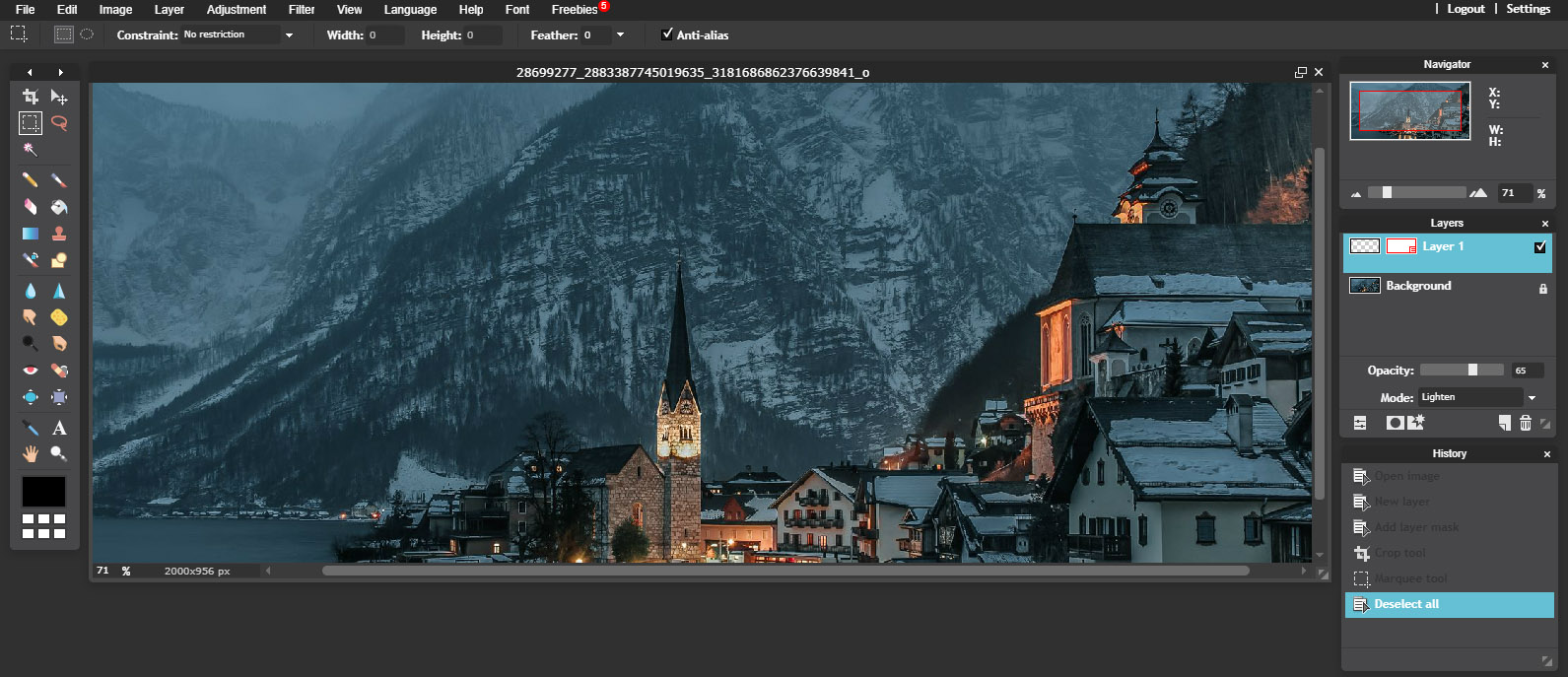The width and height of the screenshot is (1568, 677).
Task: Open the Feather value dropdown arrow
Action: point(620,35)
